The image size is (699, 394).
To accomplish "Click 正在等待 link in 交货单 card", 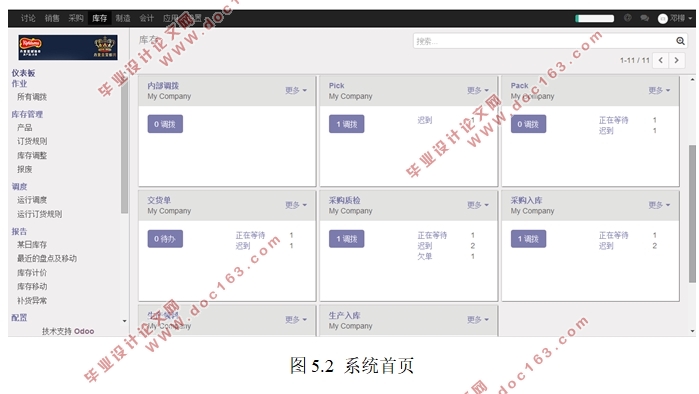I will (x=250, y=235).
